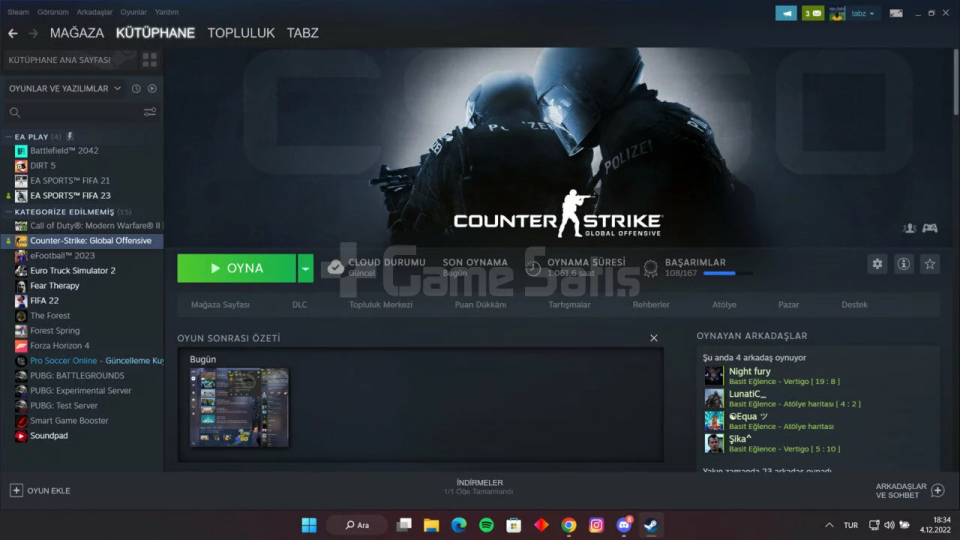Open Kütüphane Ana Sayfası button

(x=69, y=60)
